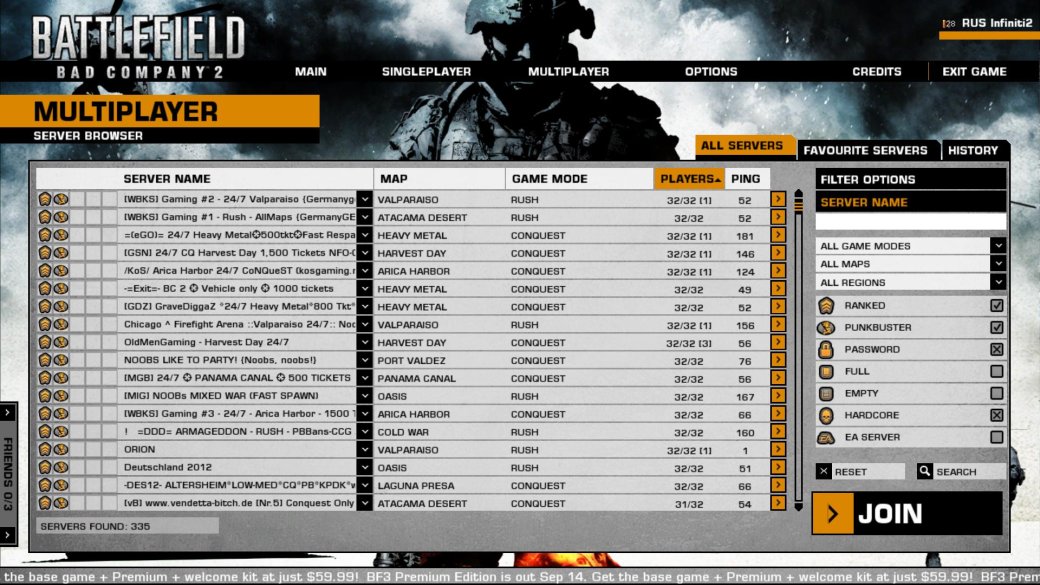Image resolution: width=1040 pixels, height=585 pixels.
Task: Sort by Map column header
Action: click(x=439, y=178)
